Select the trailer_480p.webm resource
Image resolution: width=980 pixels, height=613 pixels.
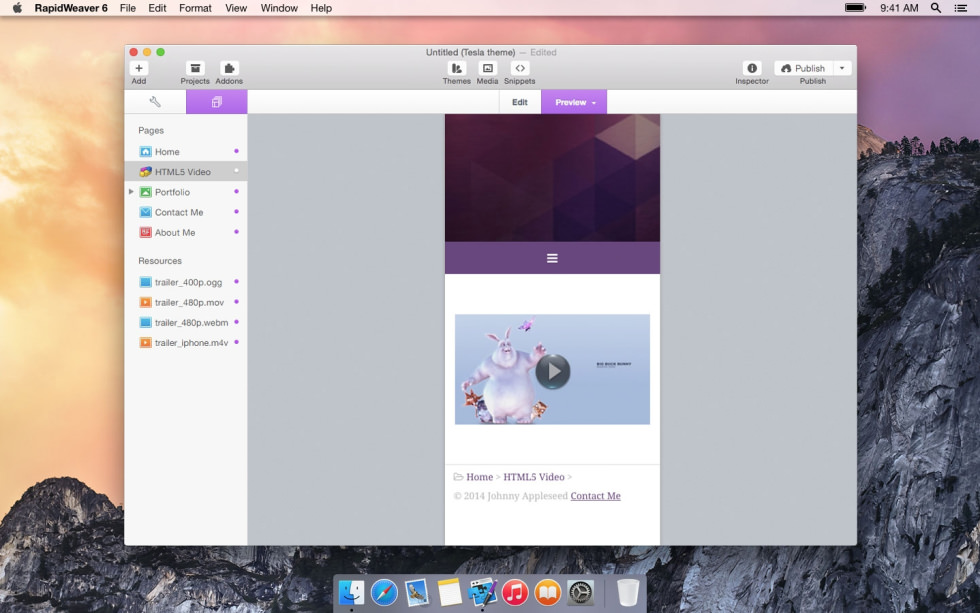186,322
